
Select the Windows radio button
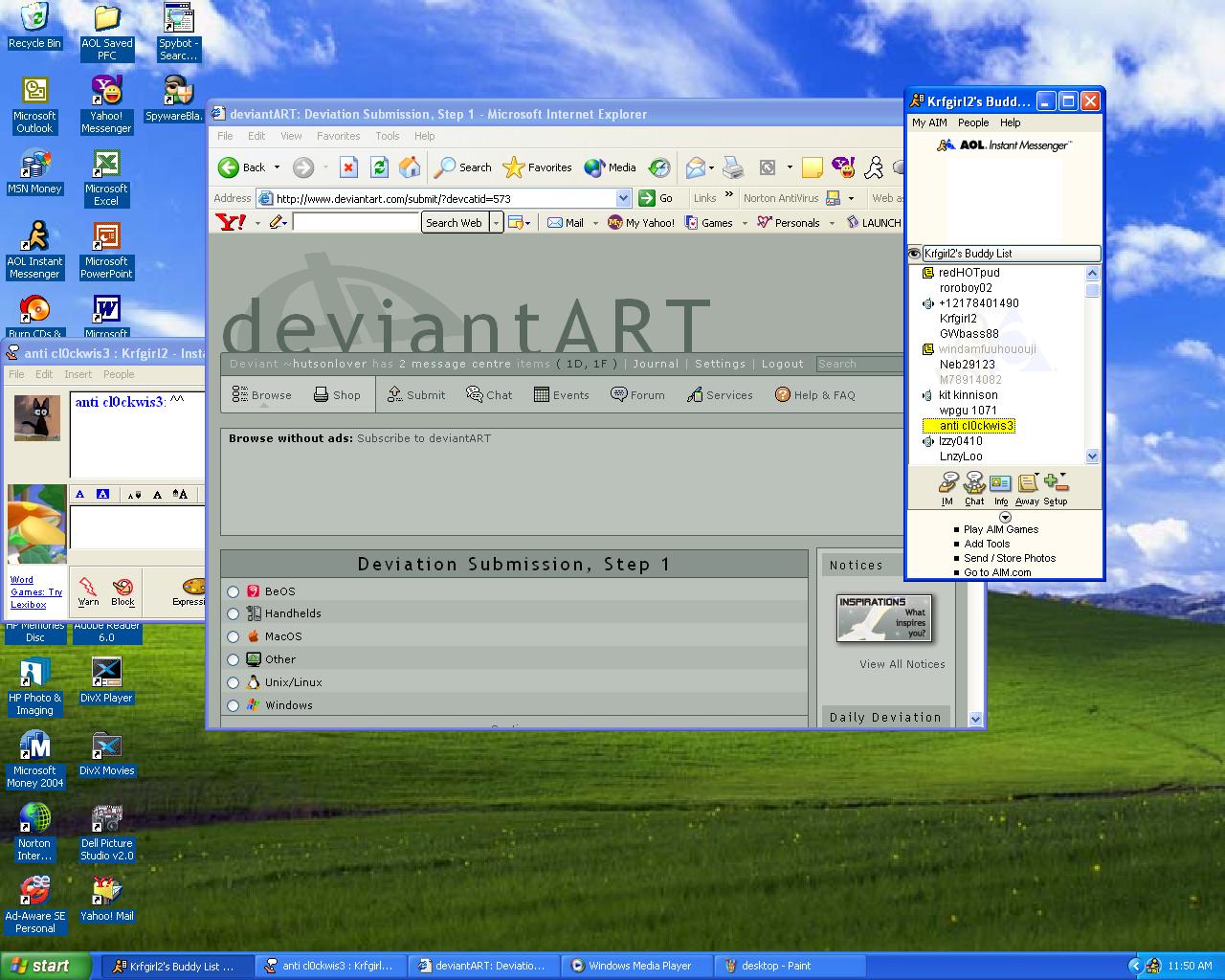233,706
